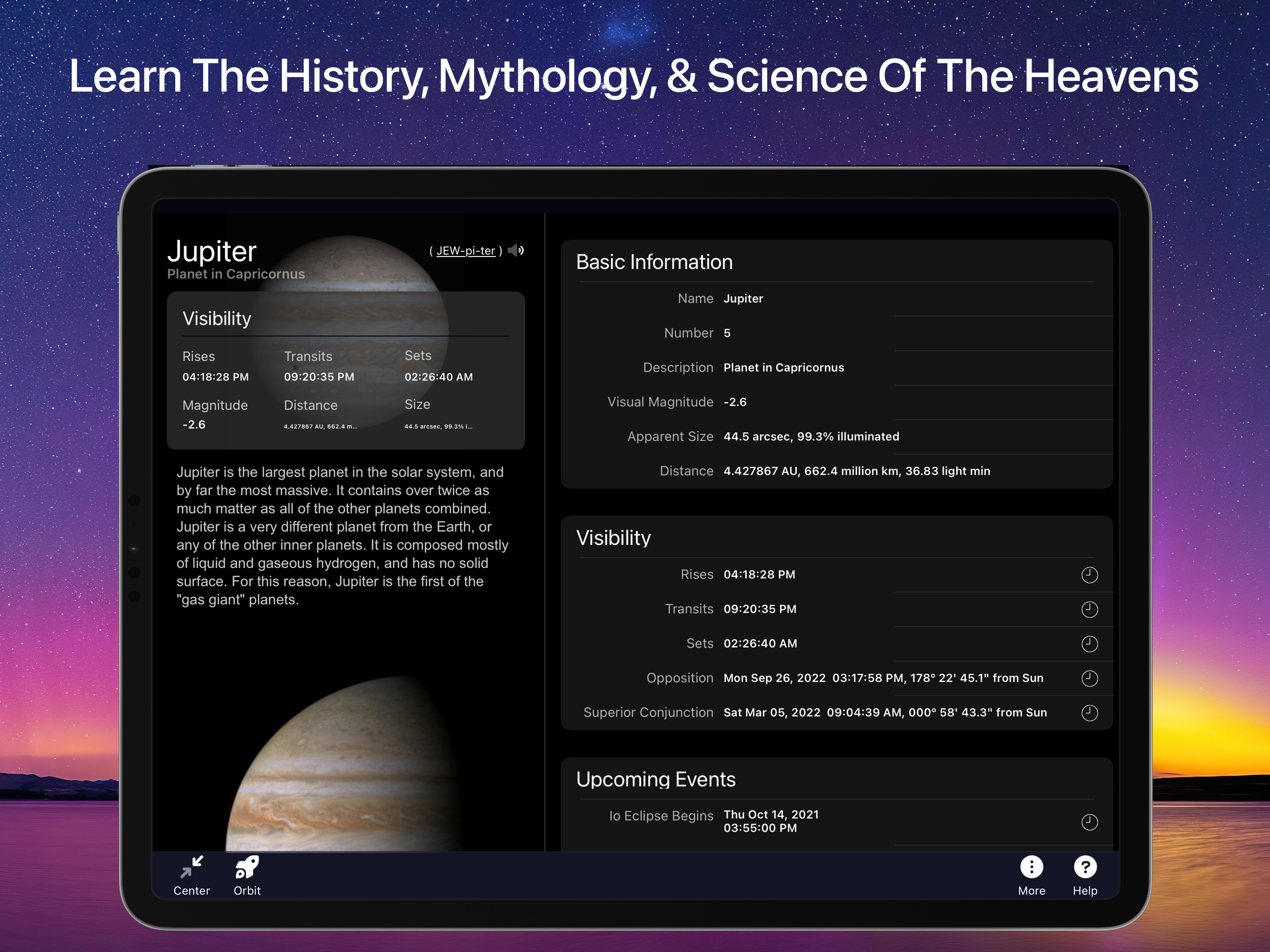Image resolution: width=1270 pixels, height=952 pixels.
Task: Open Orbit rocket icon
Action: pyautogui.click(x=247, y=867)
